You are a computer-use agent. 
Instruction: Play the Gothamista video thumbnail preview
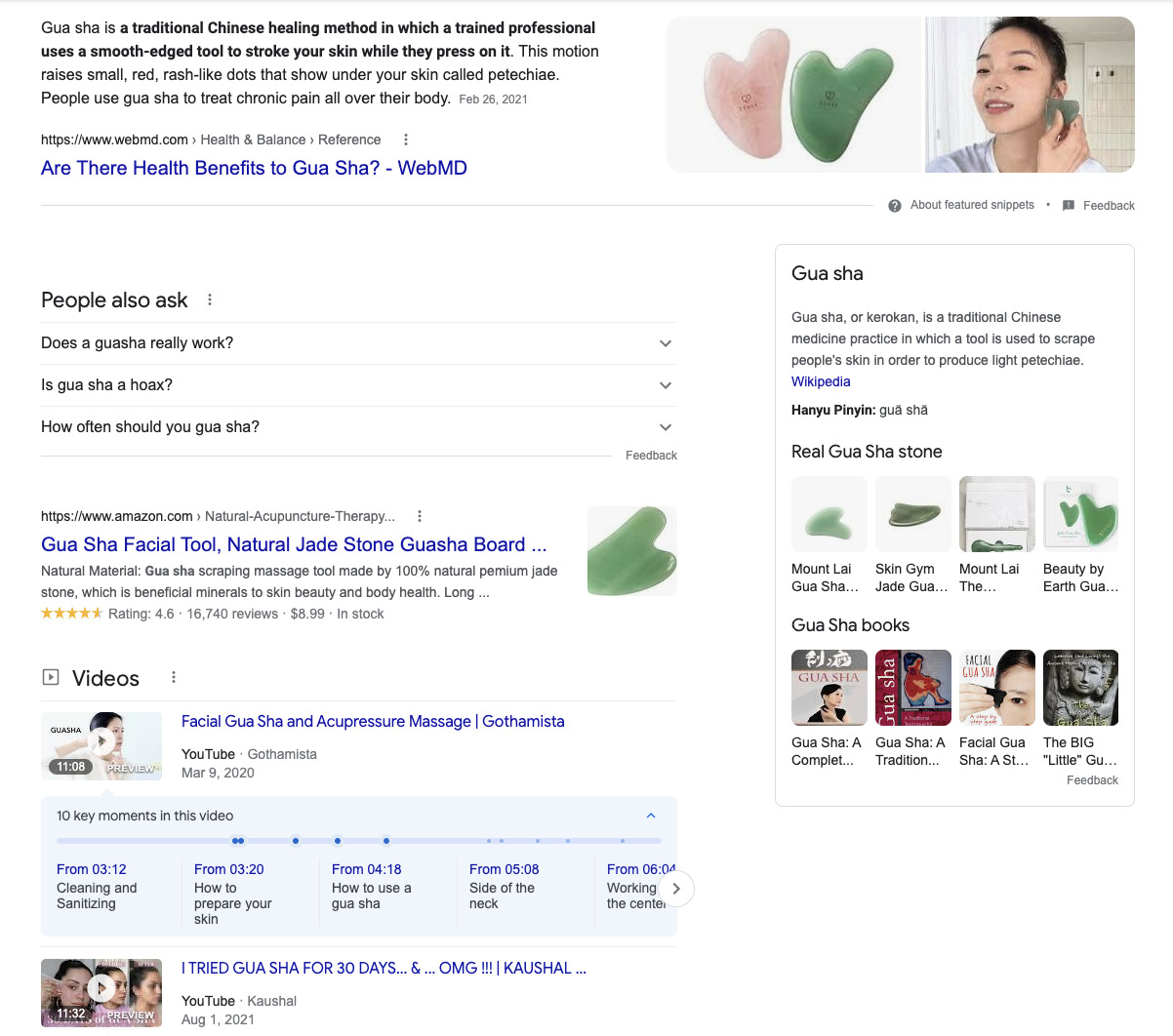point(101,746)
